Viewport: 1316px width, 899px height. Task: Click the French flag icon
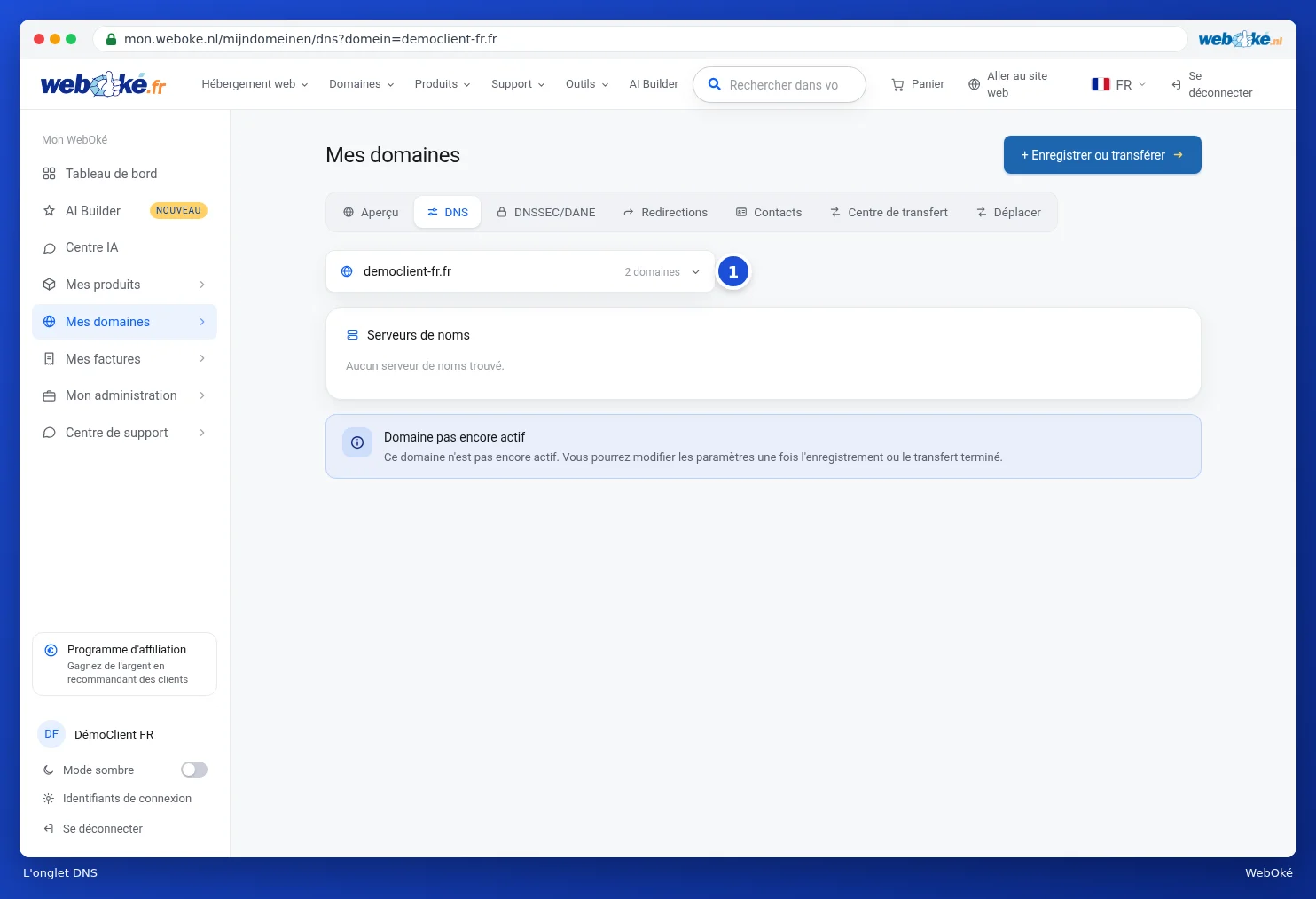pyautogui.click(x=1101, y=84)
